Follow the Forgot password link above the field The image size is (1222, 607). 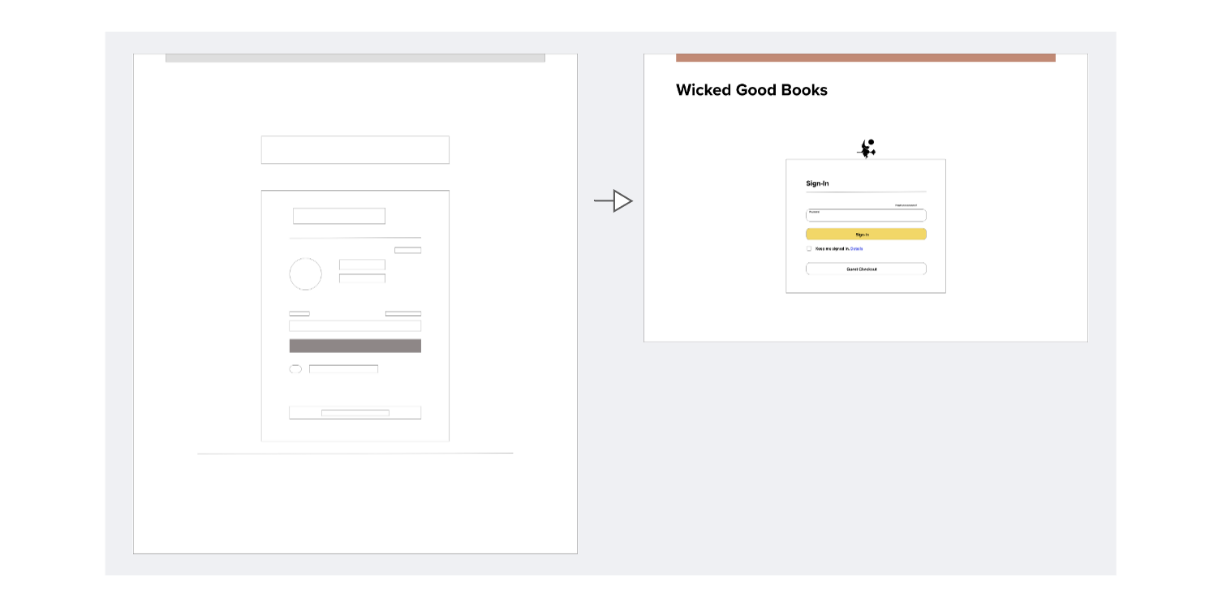906,205
